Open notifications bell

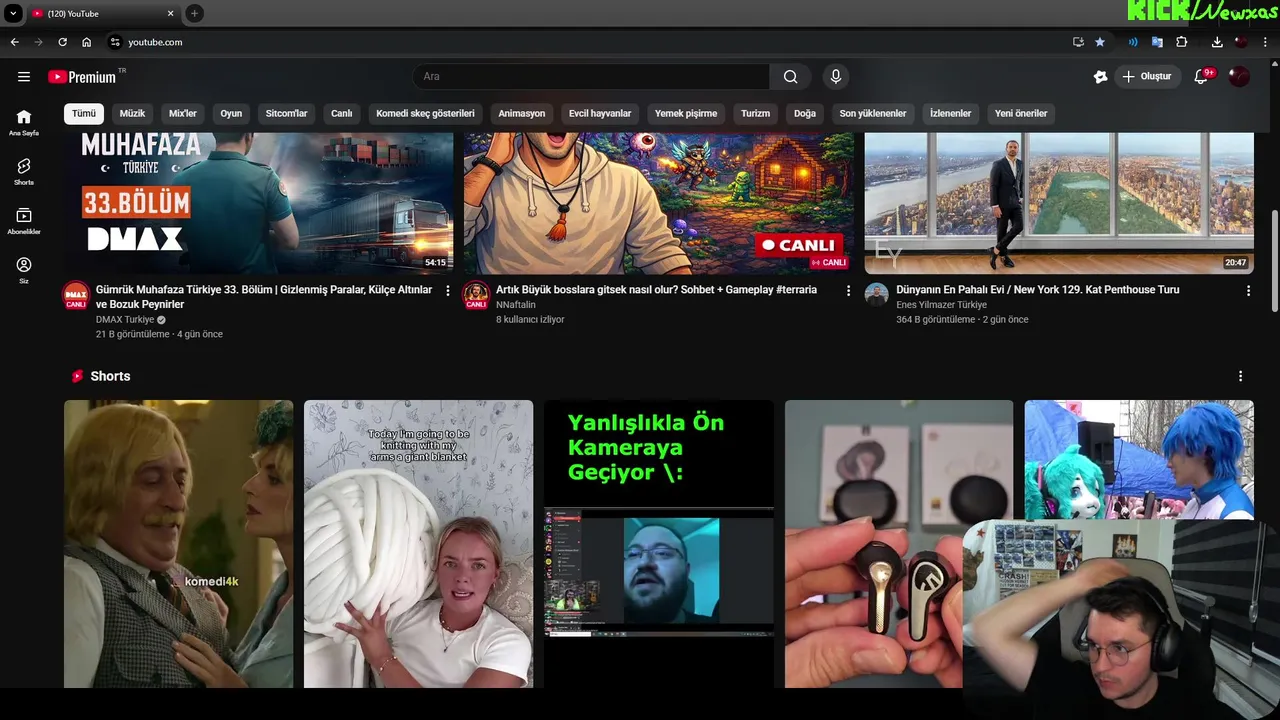(x=1202, y=76)
